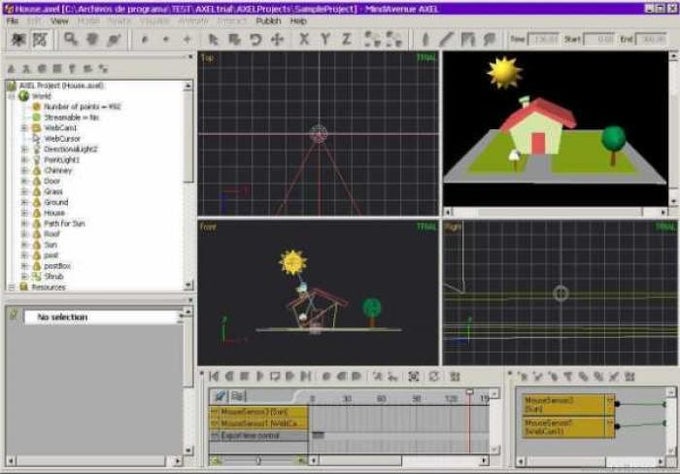Click the Z axis constraint icon
The width and height of the screenshot is (680, 474).
pos(346,39)
